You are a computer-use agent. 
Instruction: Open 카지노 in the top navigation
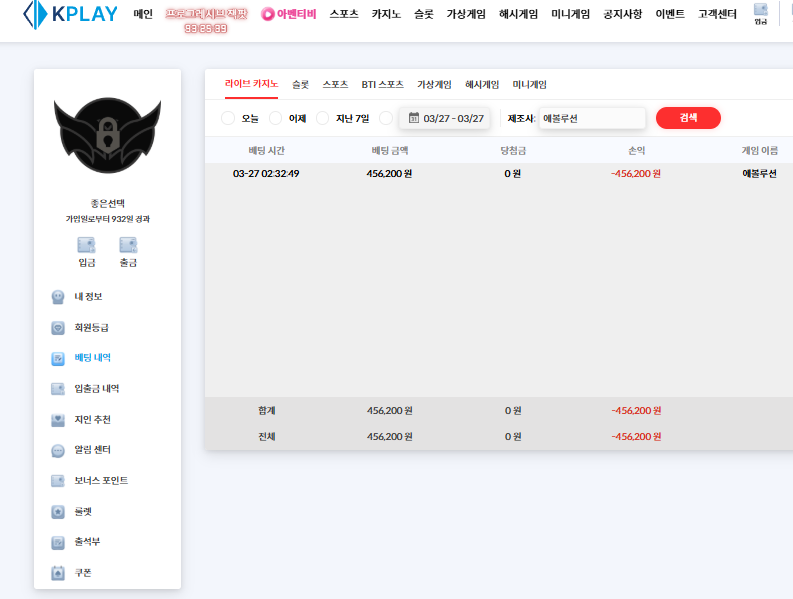click(386, 14)
